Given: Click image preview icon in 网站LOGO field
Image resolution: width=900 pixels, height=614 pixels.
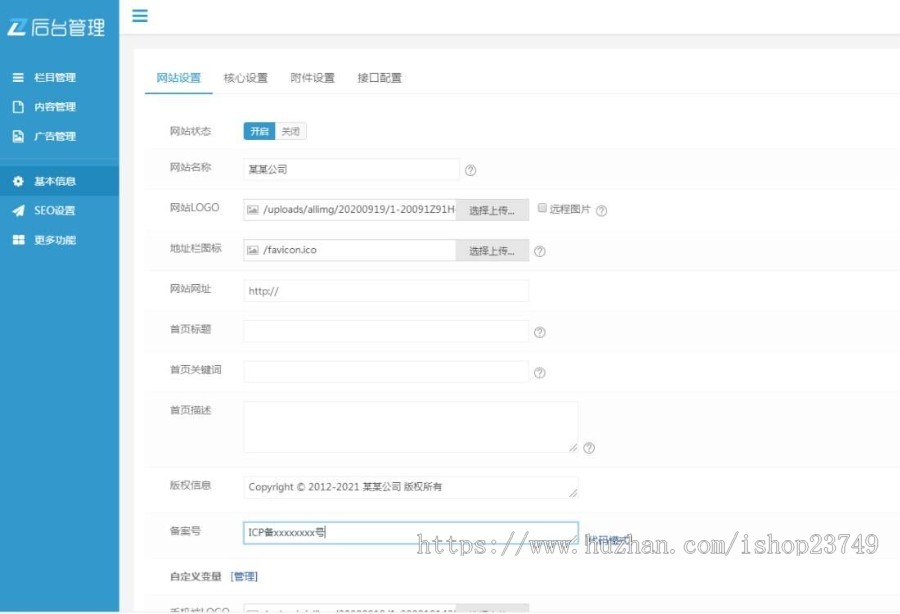Looking at the screenshot, I should pos(253,210).
